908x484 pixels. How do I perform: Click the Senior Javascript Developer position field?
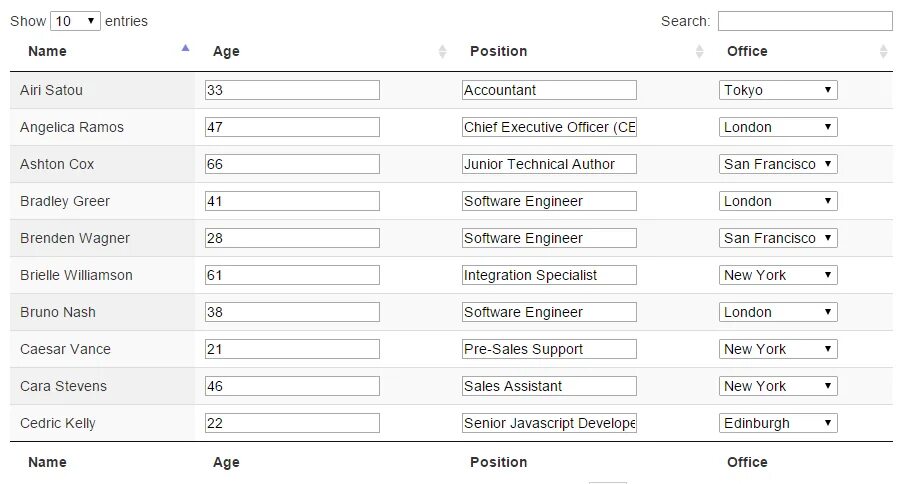coord(549,423)
